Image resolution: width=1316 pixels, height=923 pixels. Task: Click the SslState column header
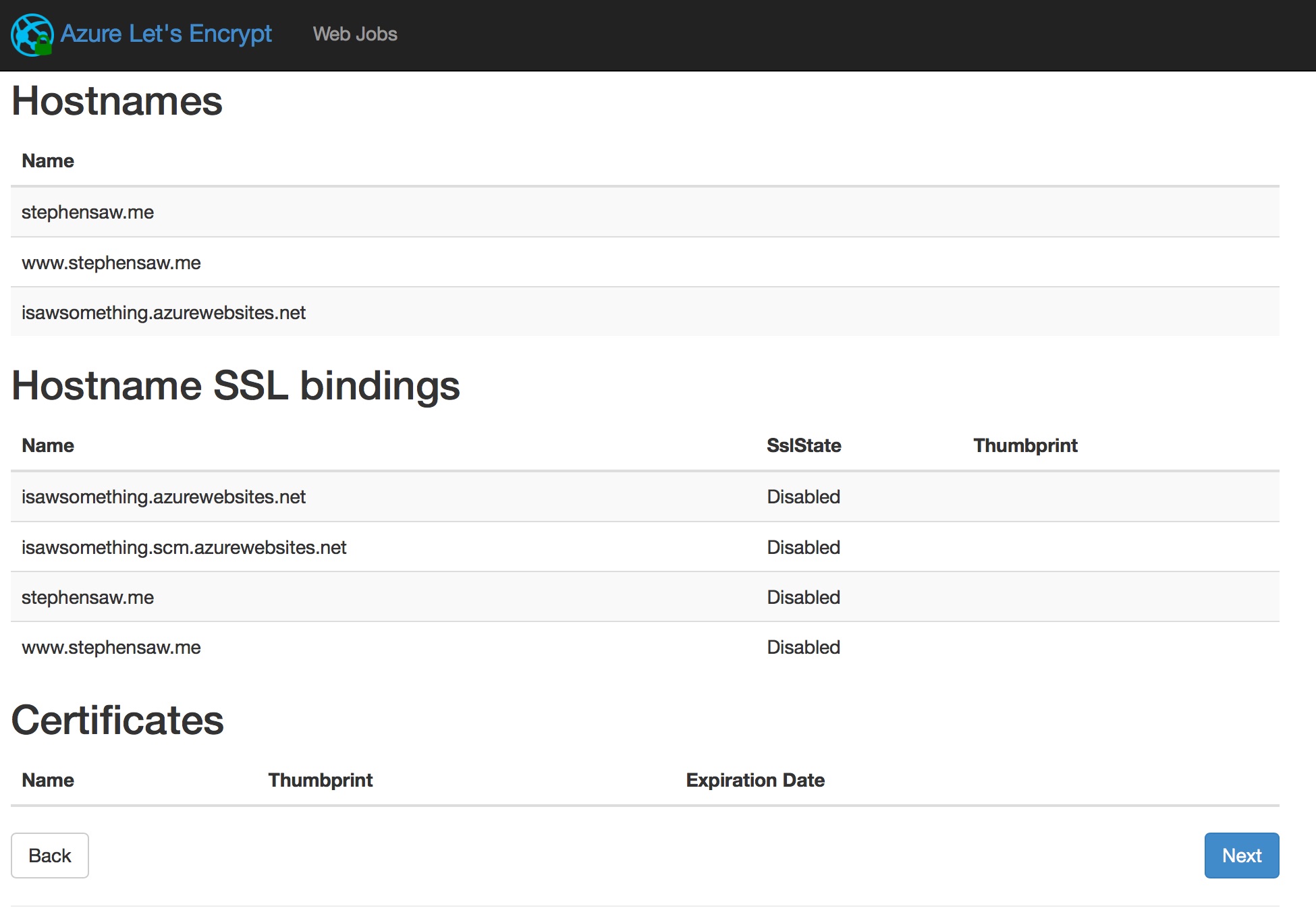804,445
